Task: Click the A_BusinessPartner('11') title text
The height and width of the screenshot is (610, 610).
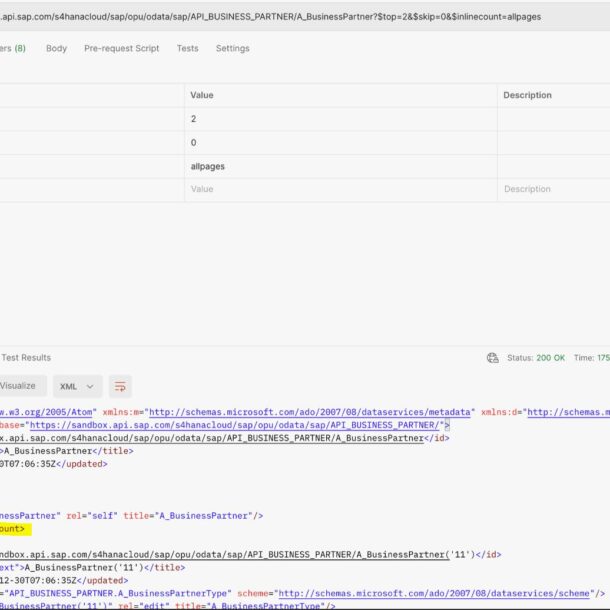Action: (x=84, y=568)
